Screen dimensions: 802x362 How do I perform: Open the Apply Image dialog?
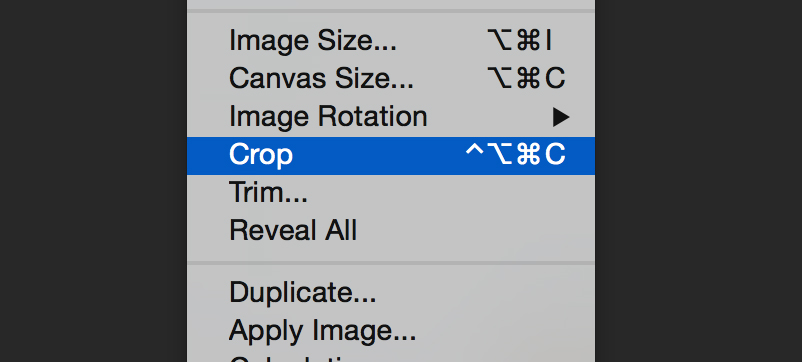pos(391,331)
